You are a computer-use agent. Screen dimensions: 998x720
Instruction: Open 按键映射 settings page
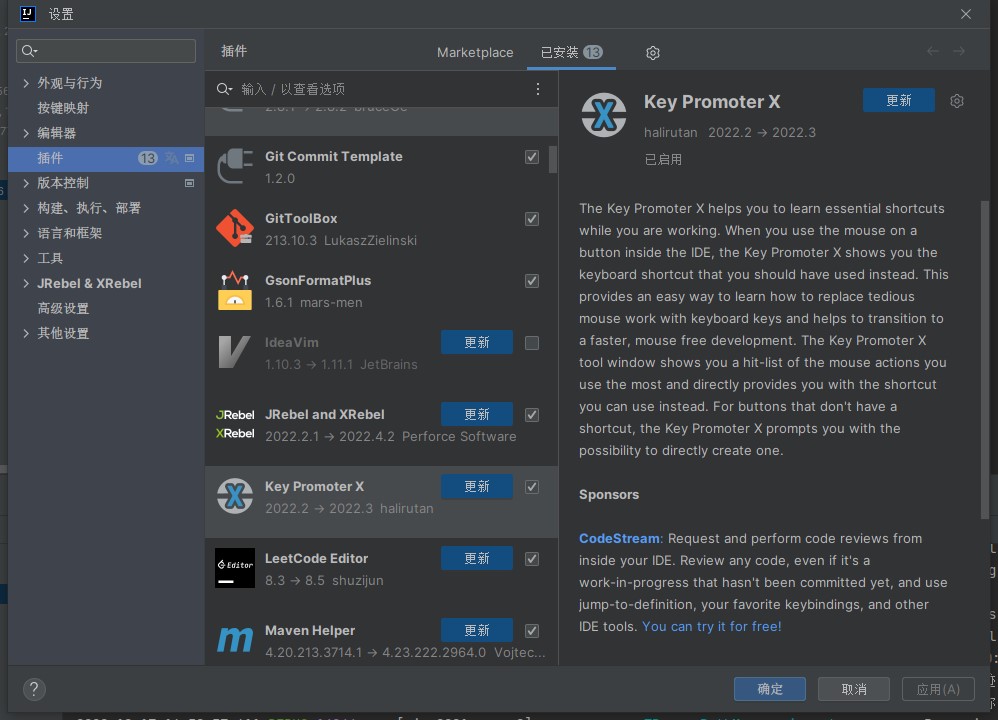[x=63, y=108]
